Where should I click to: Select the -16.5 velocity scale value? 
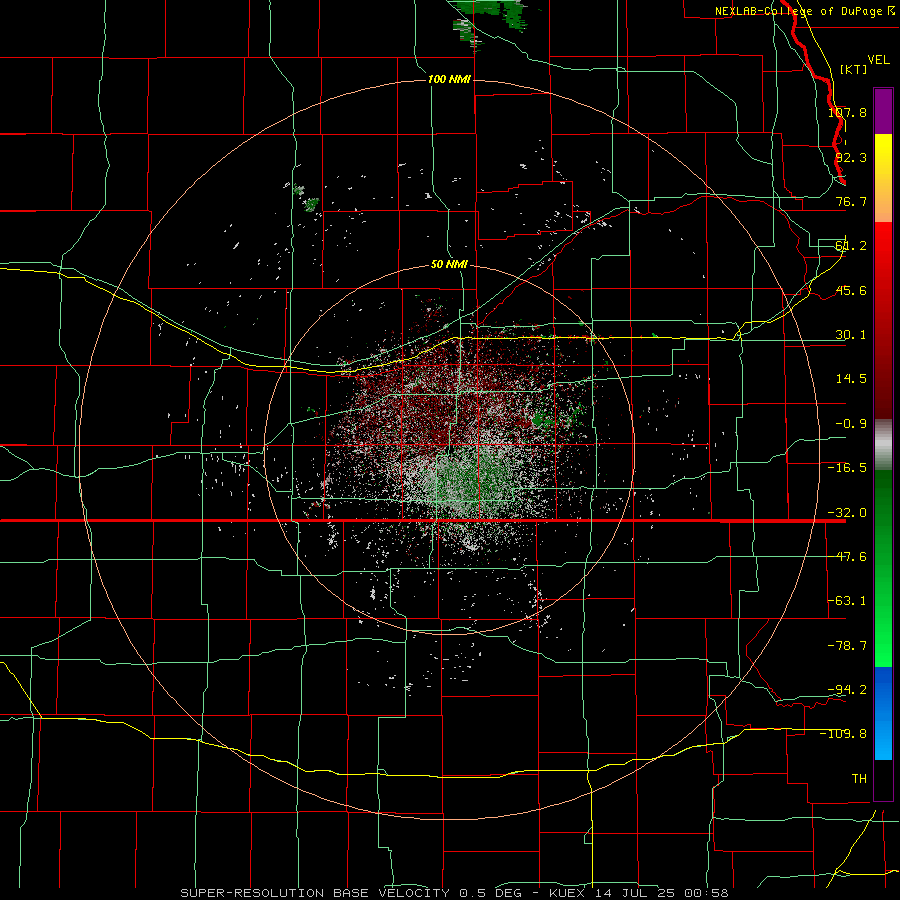847,468
